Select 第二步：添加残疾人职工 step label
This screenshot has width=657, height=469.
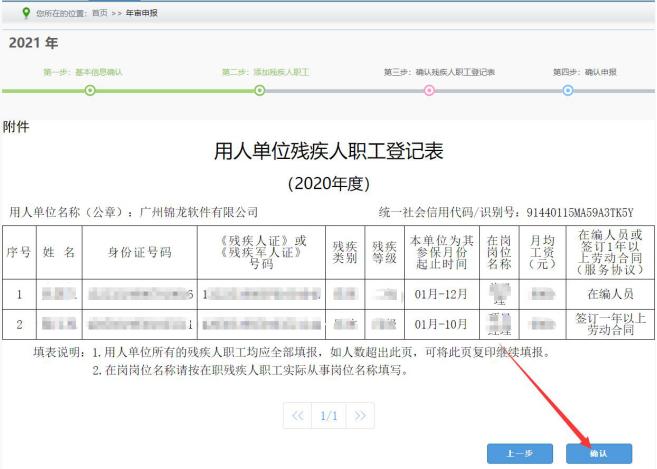pyautogui.click(x=265, y=72)
